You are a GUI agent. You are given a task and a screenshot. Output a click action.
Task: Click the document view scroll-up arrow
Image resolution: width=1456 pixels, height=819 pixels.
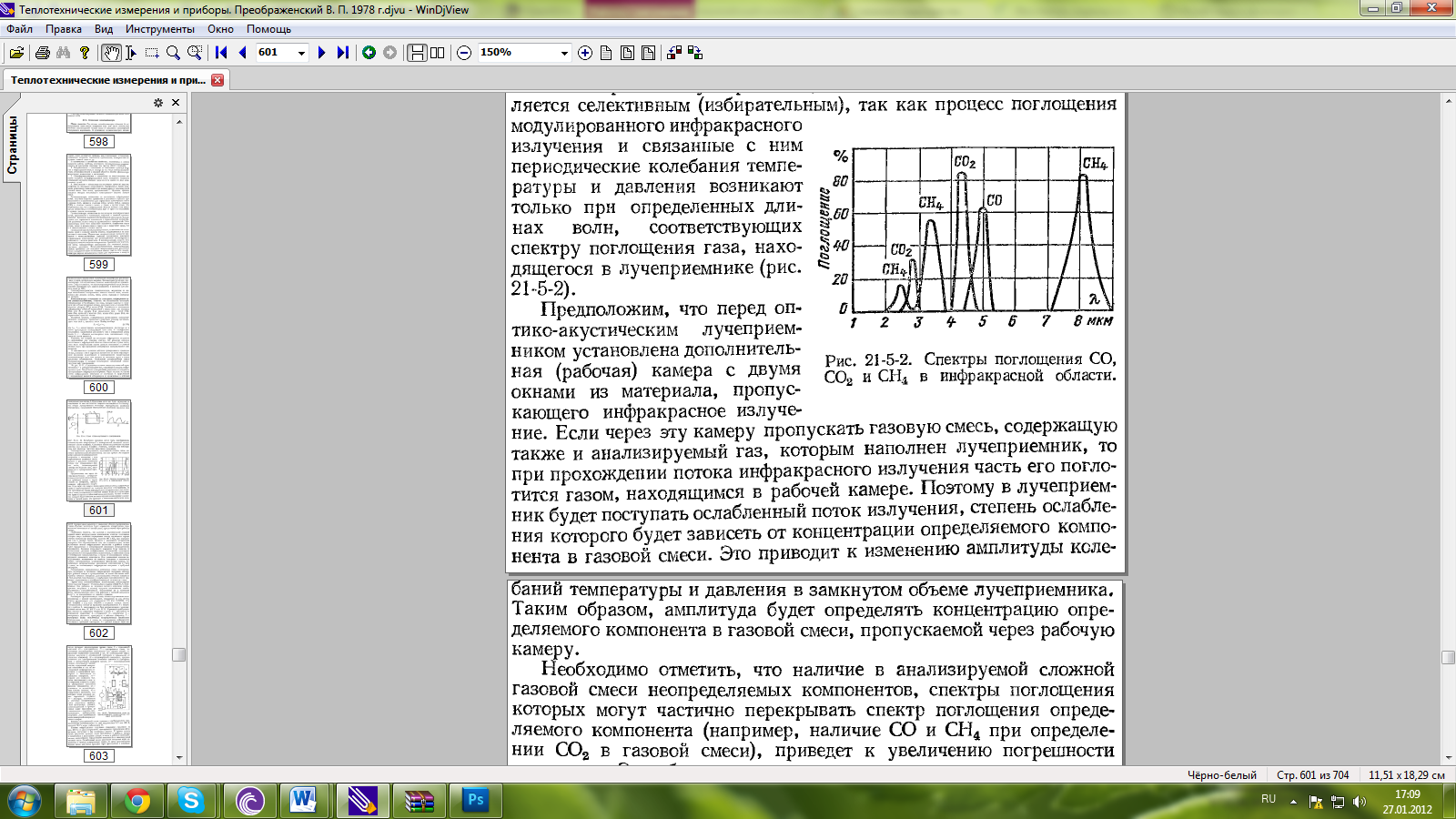pos(1448,99)
